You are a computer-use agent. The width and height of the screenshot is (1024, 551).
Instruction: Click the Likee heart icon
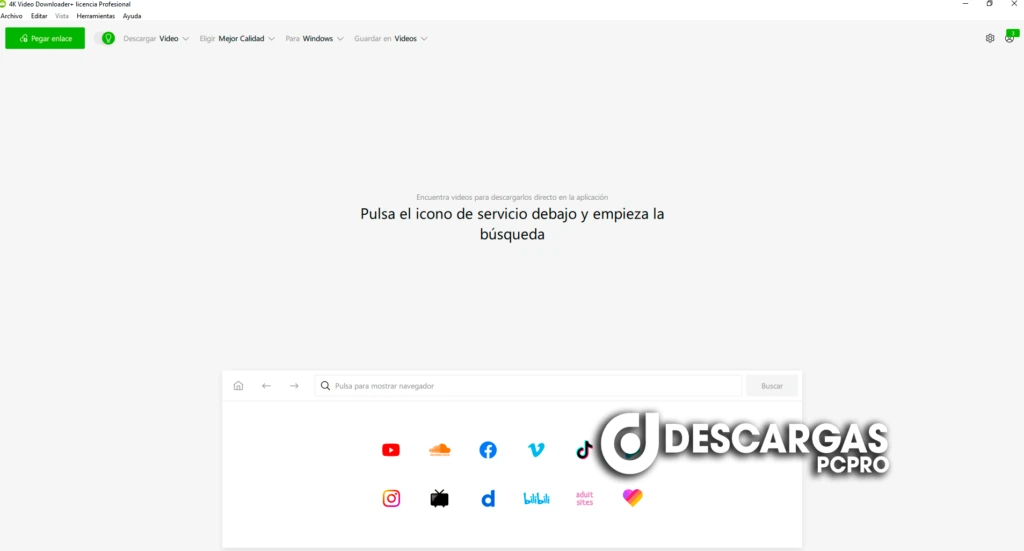(x=632, y=498)
